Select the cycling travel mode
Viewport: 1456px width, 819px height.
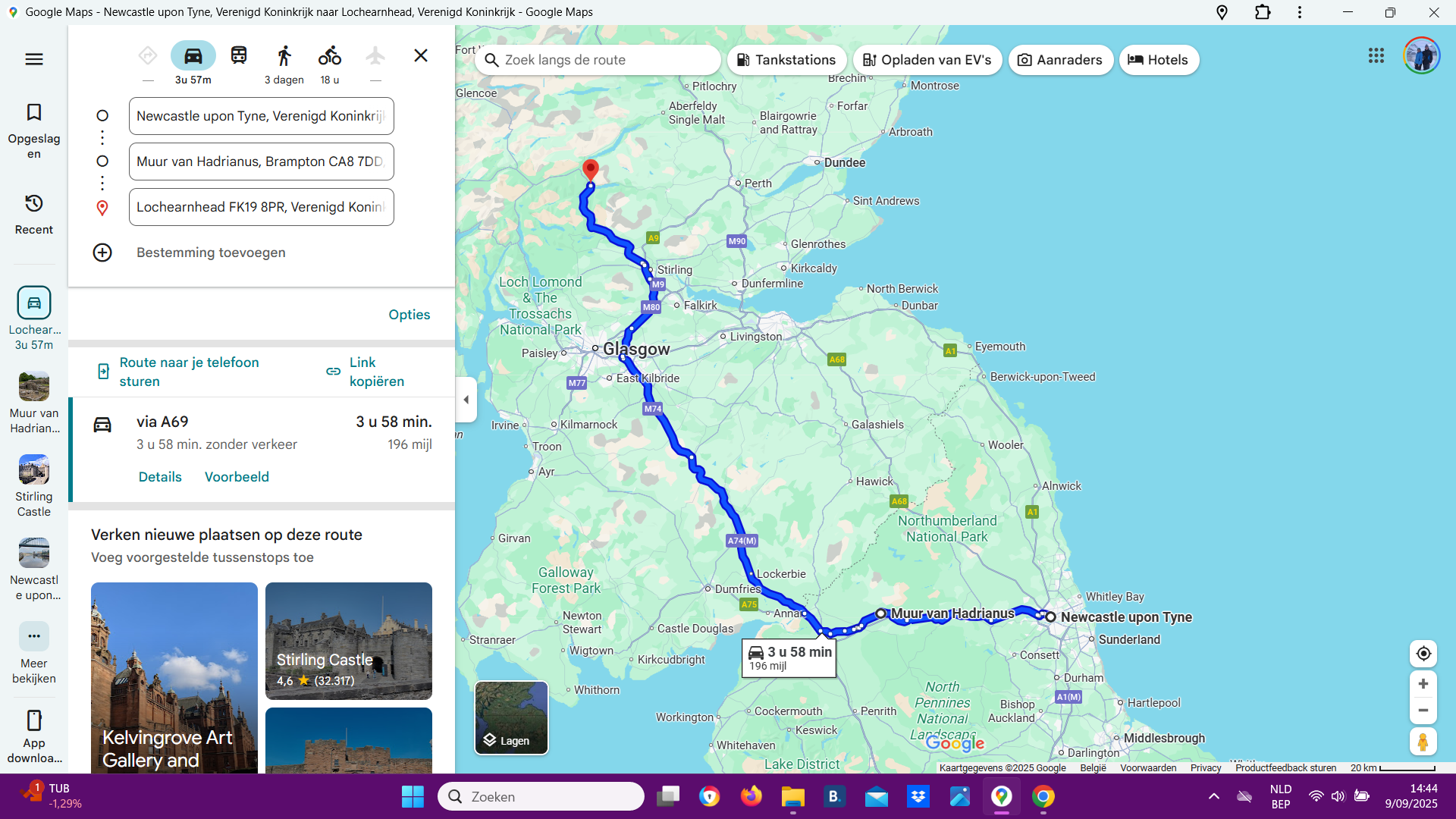tap(329, 56)
